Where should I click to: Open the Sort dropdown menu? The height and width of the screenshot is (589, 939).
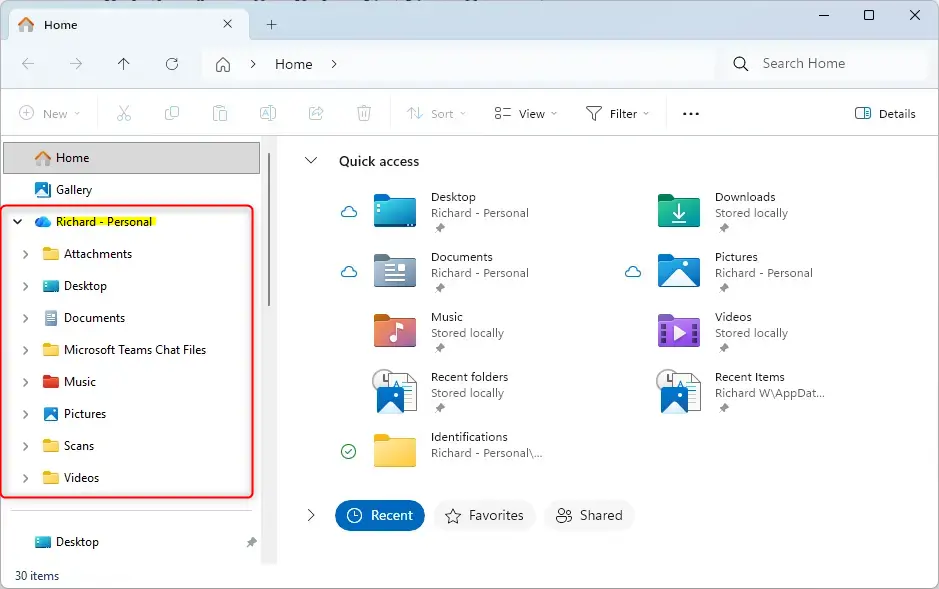tap(436, 113)
